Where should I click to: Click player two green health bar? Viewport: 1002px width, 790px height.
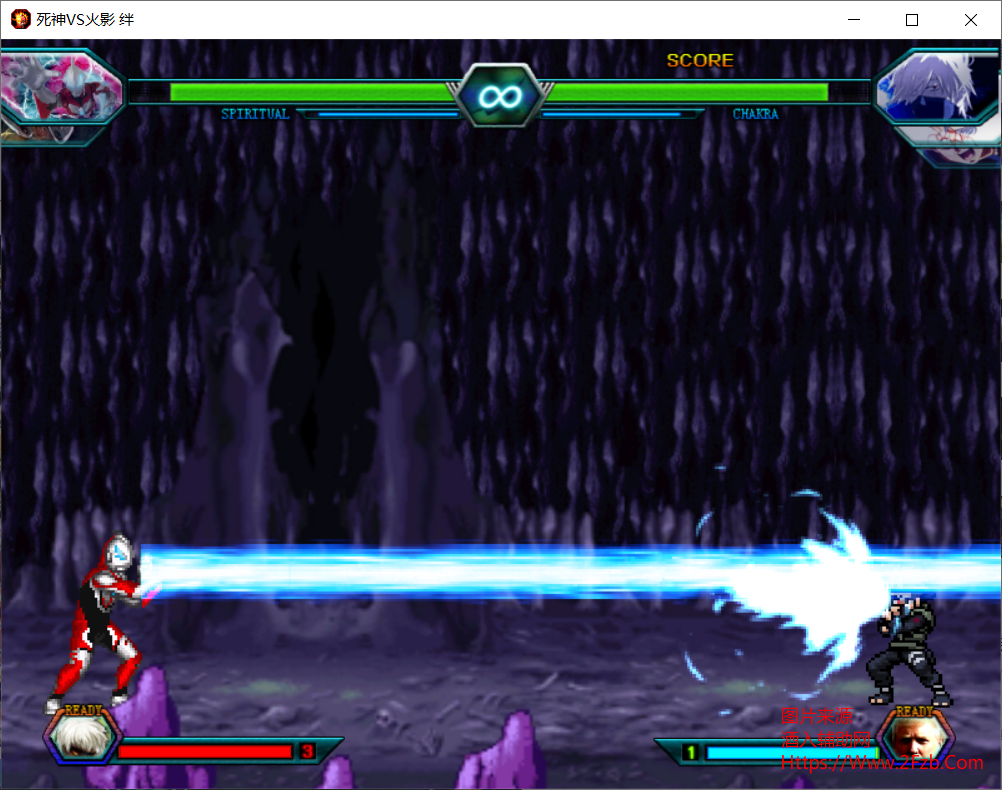[687, 93]
